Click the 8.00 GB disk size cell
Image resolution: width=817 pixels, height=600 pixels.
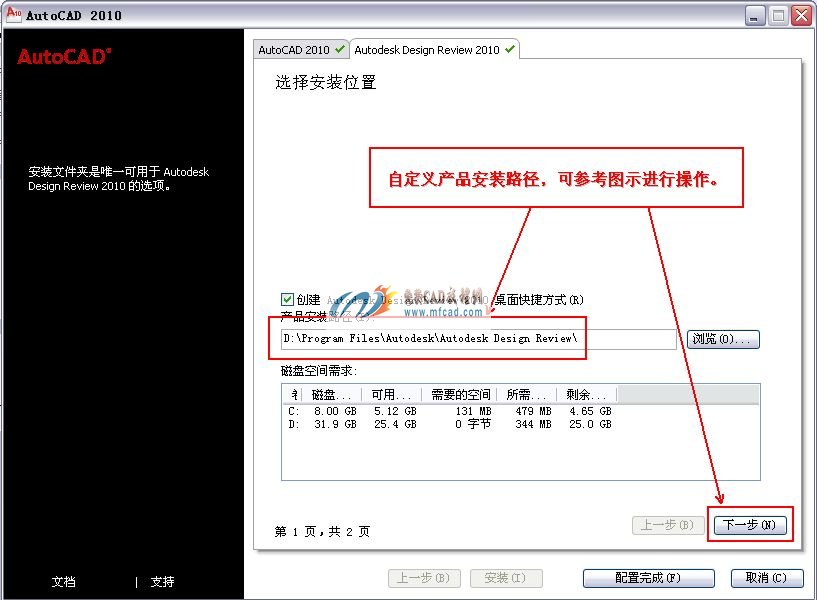pyautogui.click(x=335, y=411)
